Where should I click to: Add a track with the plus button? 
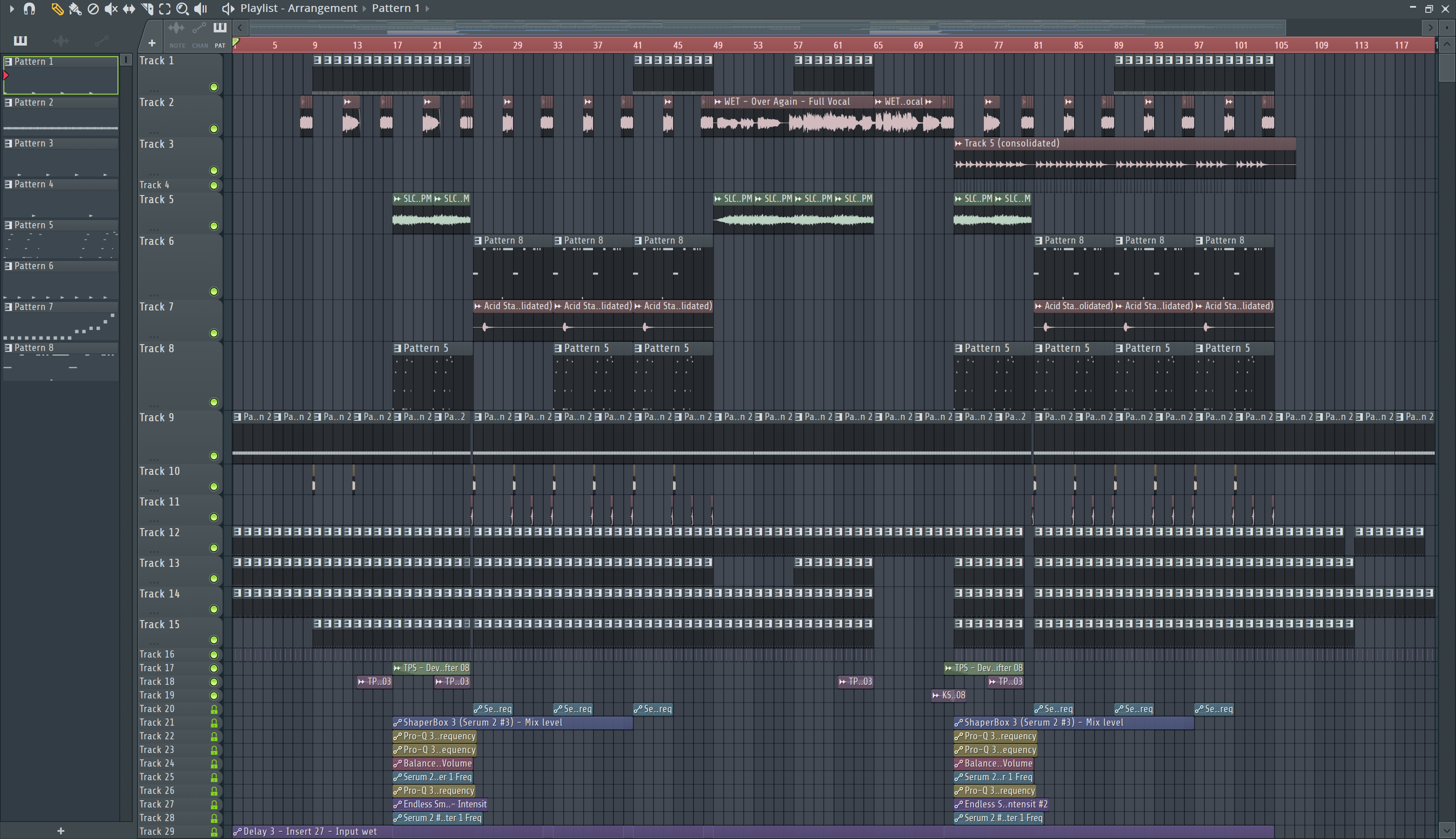pos(152,43)
